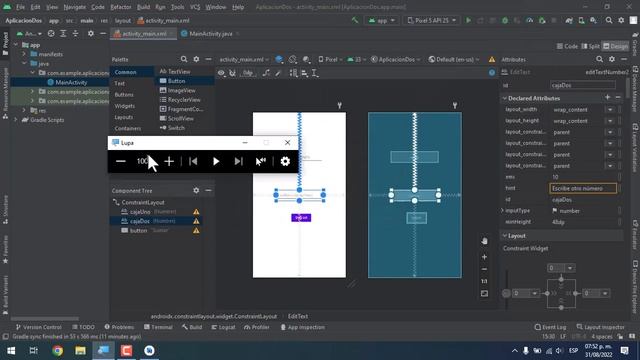This screenshot has width=640, height=360.
Task: Open the layout_width wrap_content dropdown
Action: pyautogui.click(x=610, y=109)
